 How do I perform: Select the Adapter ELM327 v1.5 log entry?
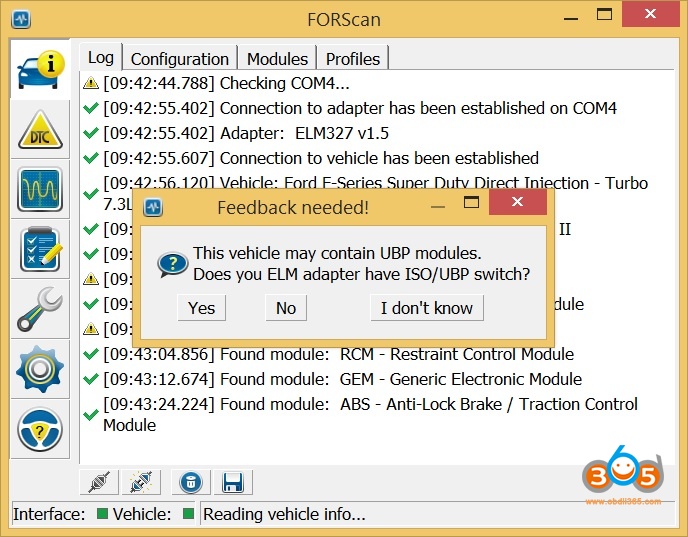click(246, 133)
